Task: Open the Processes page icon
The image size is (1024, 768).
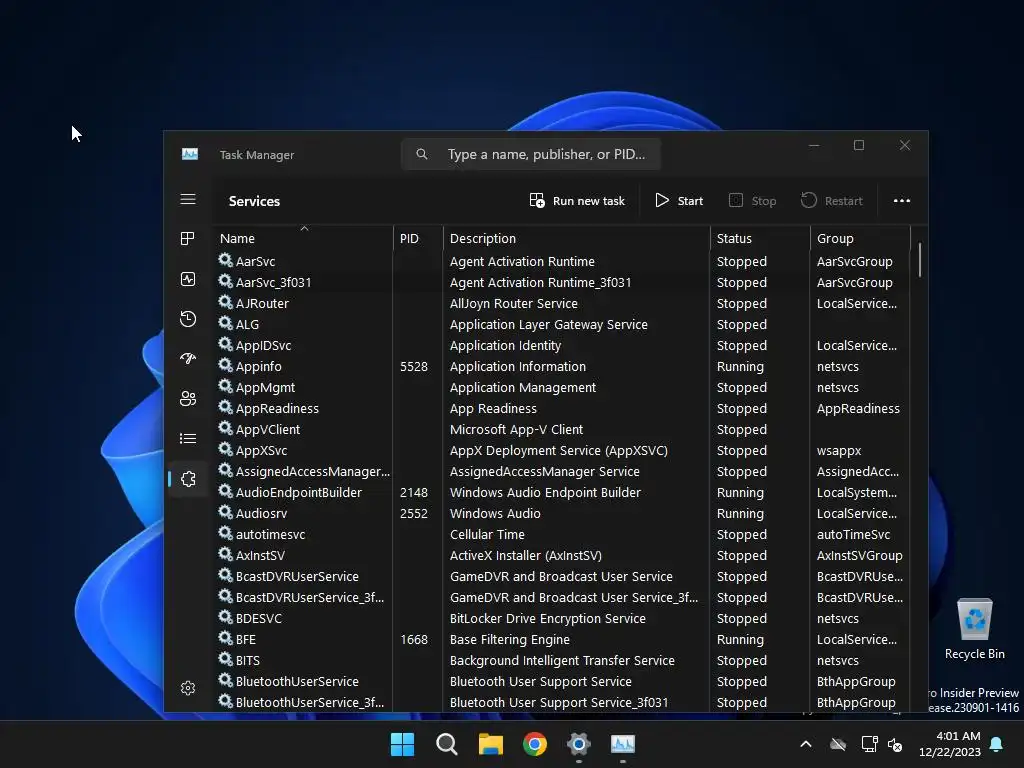Action: 188,238
